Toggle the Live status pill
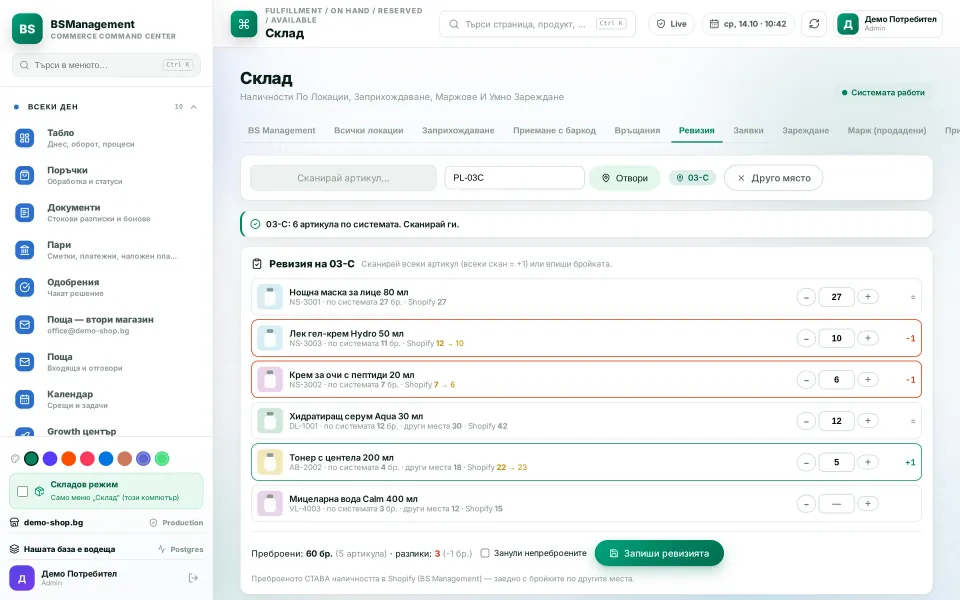Viewport: 960px width, 600px height. (672, 24)
